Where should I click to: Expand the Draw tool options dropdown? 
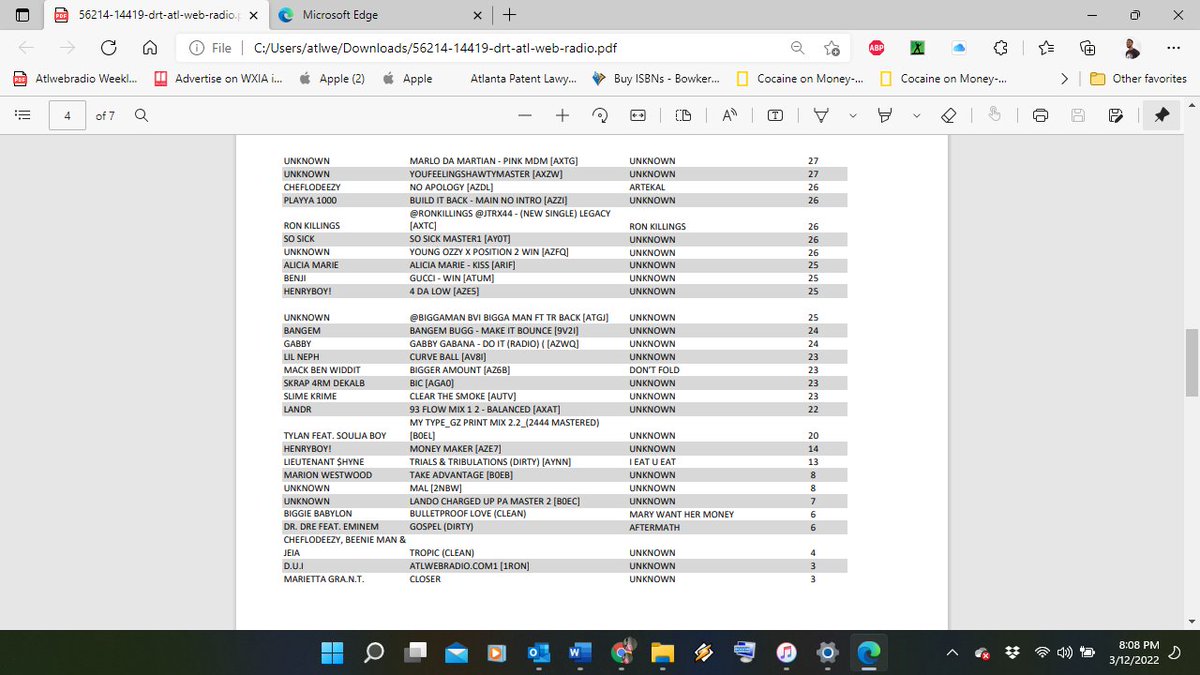pyautogui.click(x=852, y=116)
